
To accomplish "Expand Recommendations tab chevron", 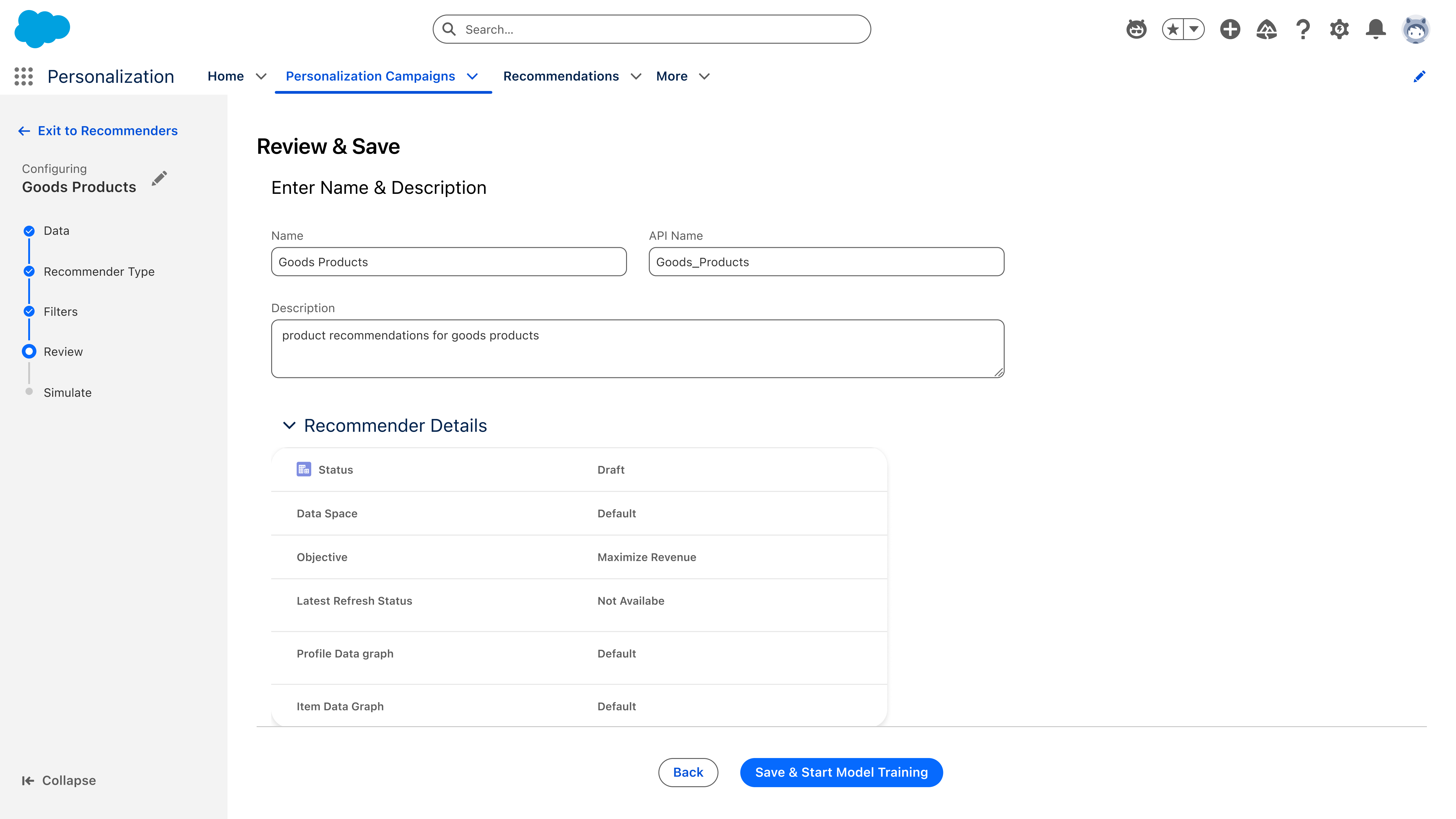I will pos(636,76).
